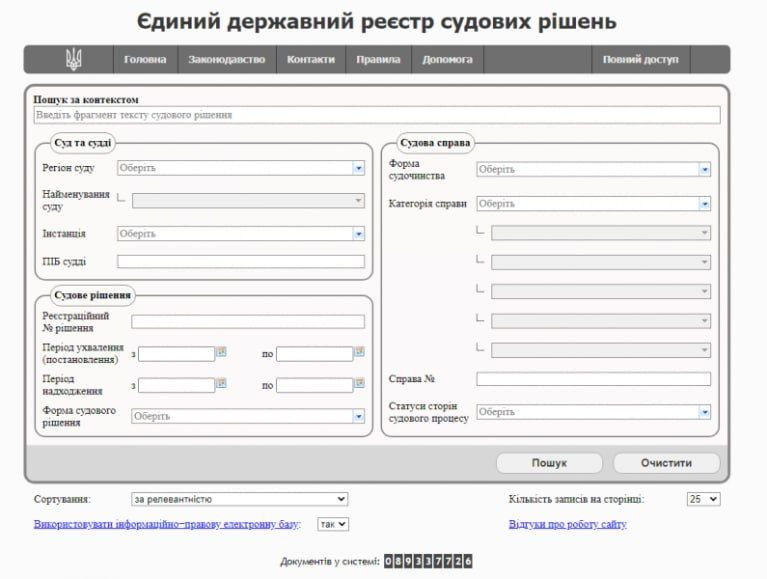The image size is (767, 579).
Task: Open the Сортування sorting selector
Action: click(239, 498)
